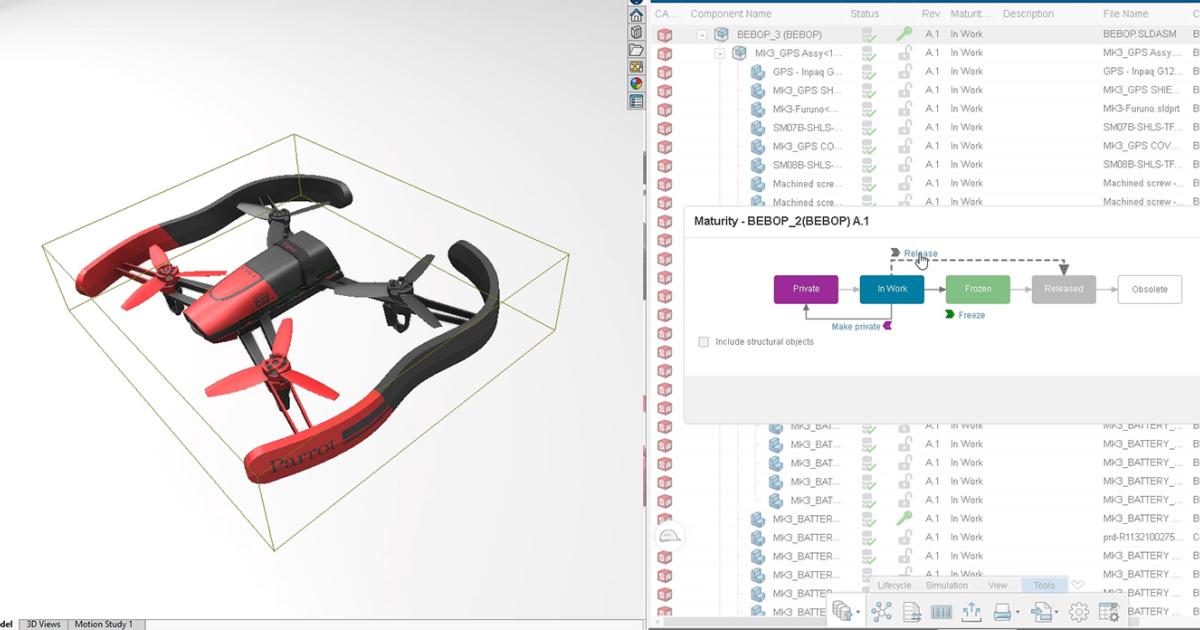Click the round helmet icon at the panel's left edge

[669, 536]
